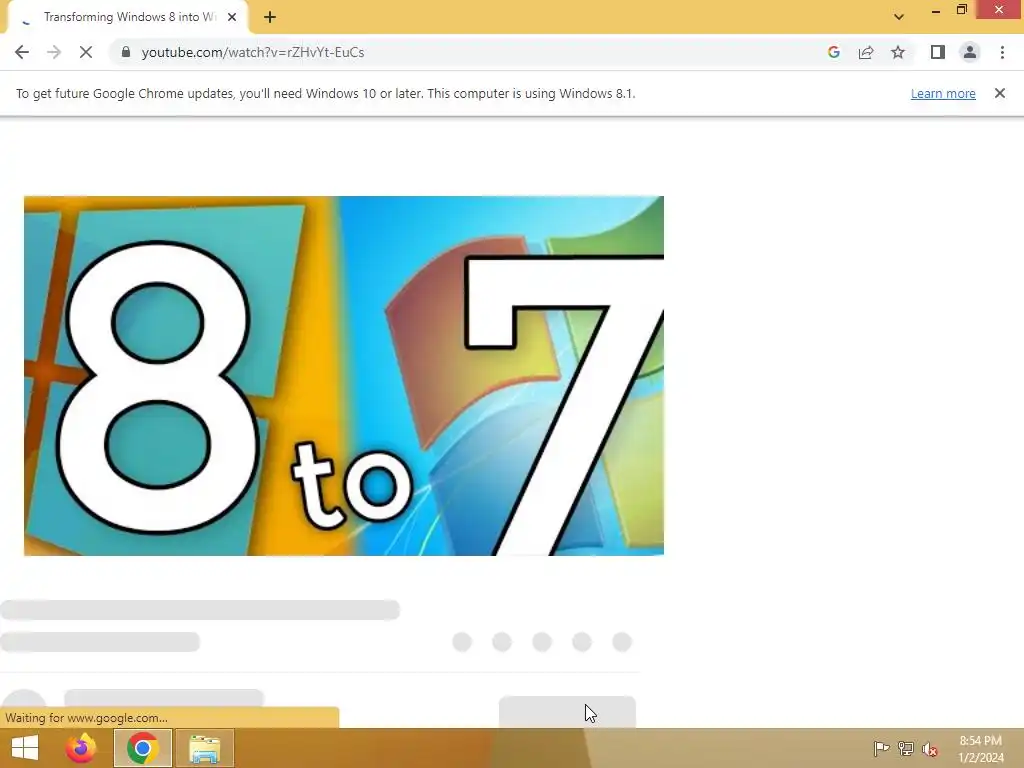This screenshot has width=1024, height=768.
Task: Open the tab search chevron
Action: coord(899,17)
